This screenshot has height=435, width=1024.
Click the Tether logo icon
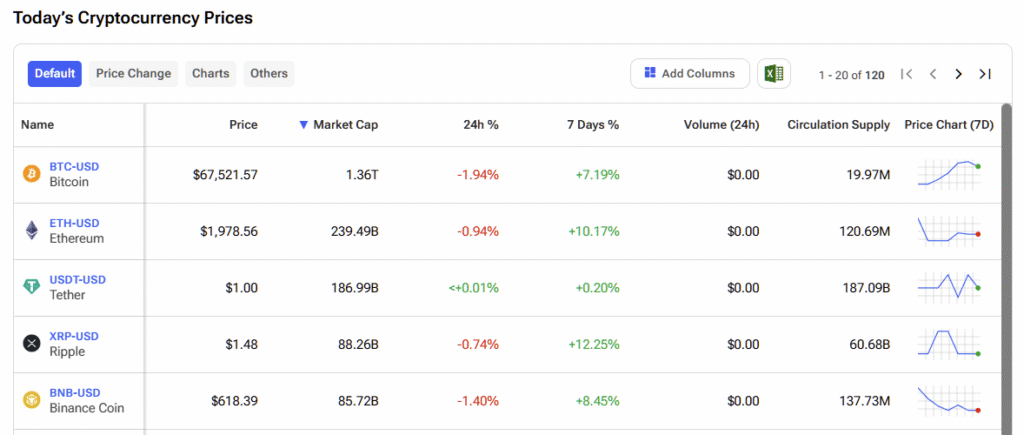[x=31, y=287]
